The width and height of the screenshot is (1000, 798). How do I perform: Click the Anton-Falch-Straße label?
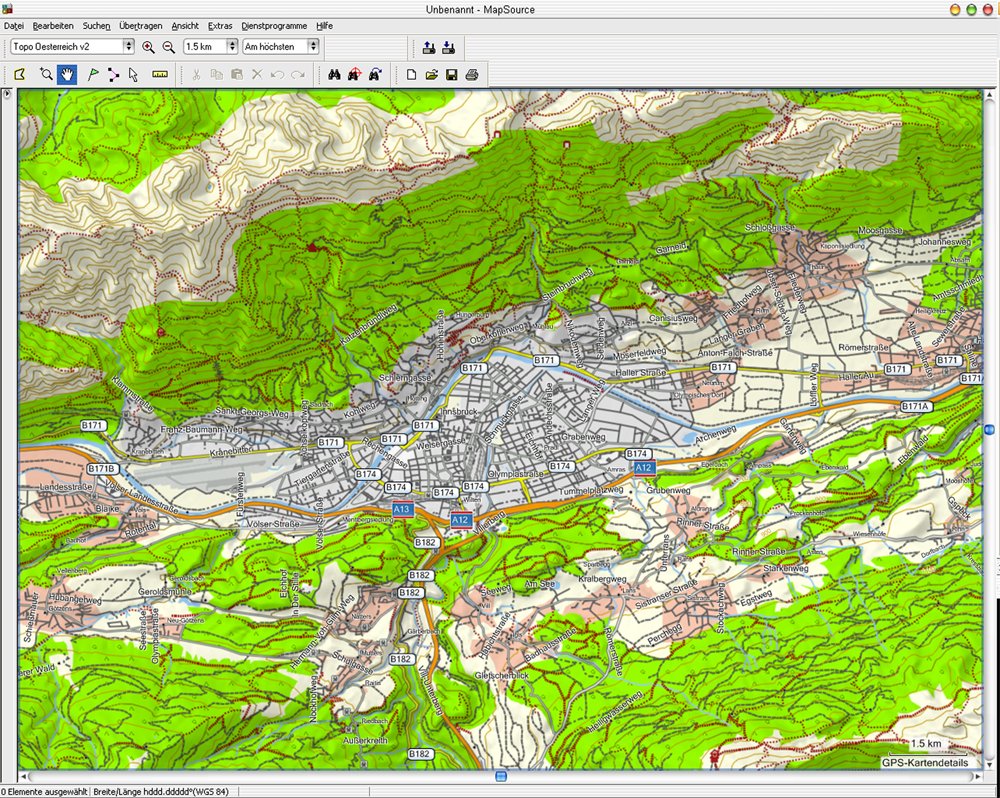pyautogui.click(x=735, y=352)
